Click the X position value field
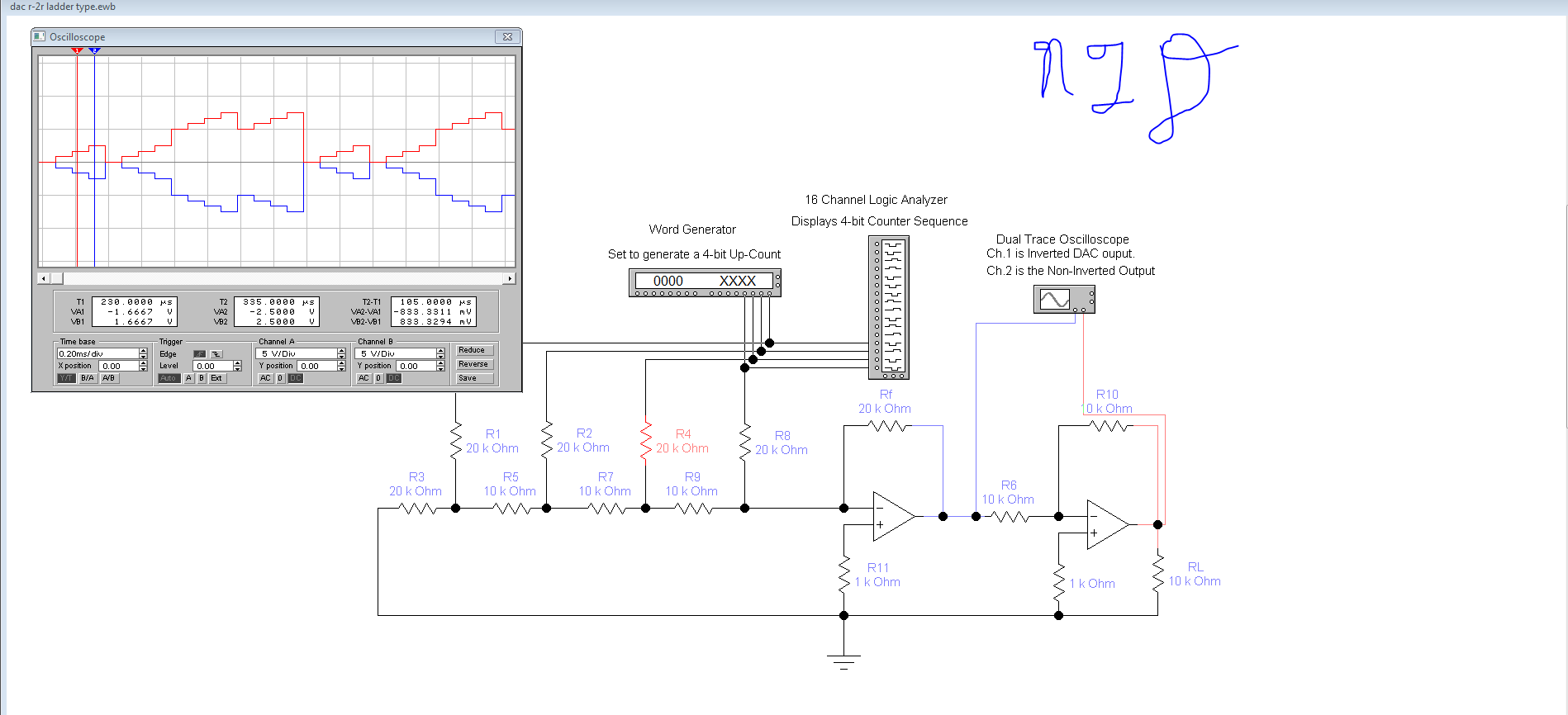 click(x=118, y=366)
